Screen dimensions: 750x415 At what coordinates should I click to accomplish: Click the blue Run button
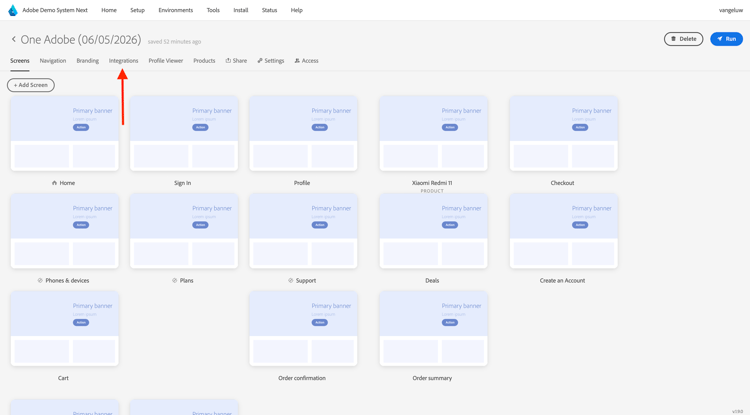[726, 39]
